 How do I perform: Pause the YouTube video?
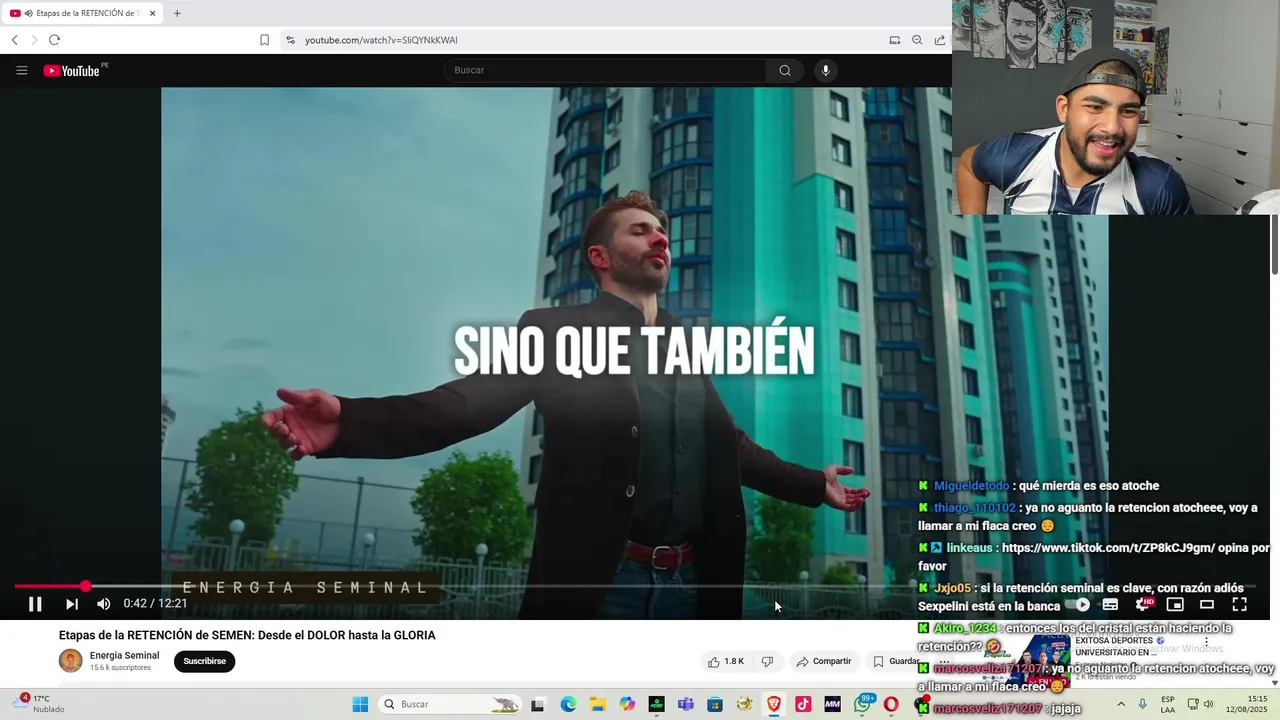(35, 604)
